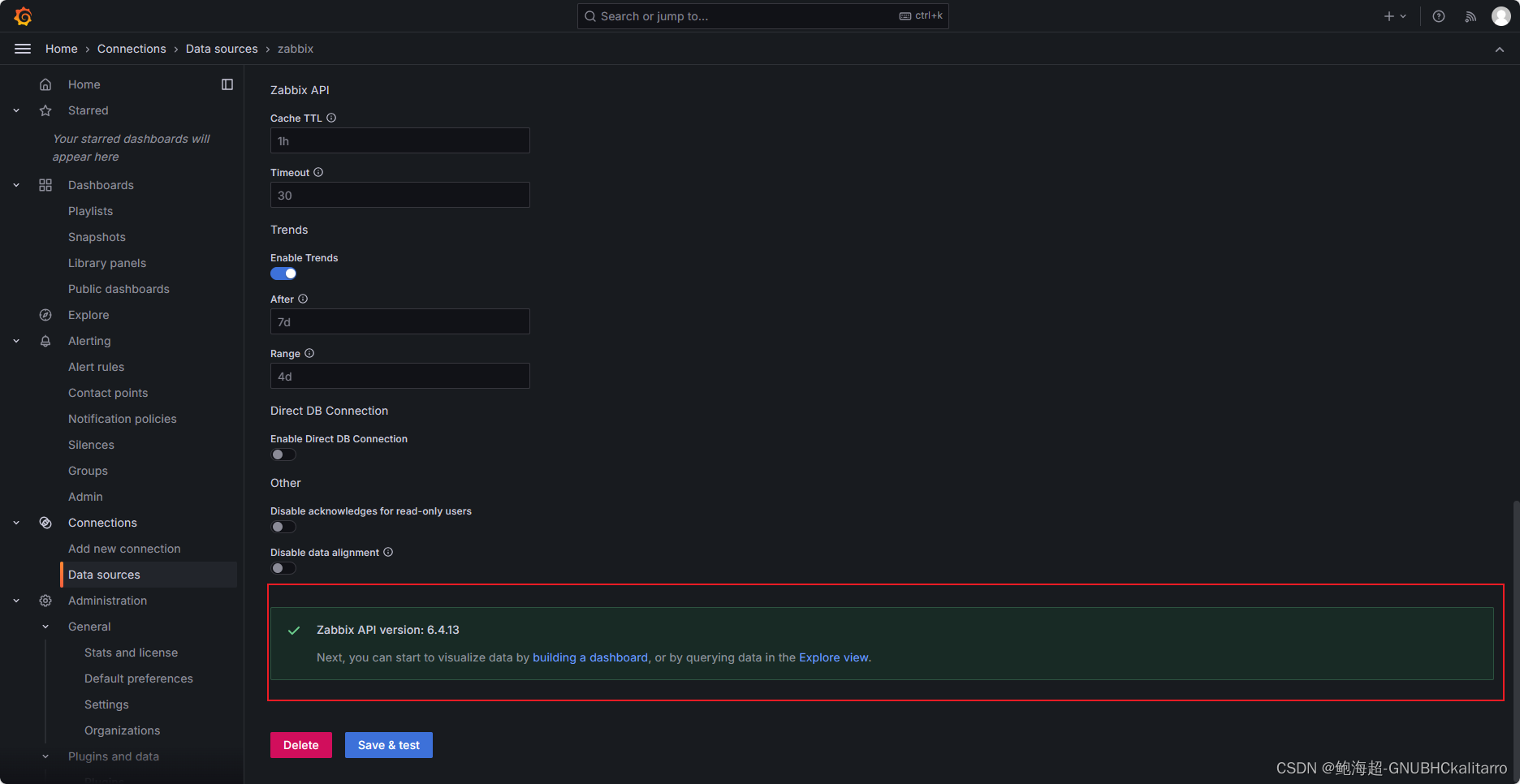Click the Connections plug icon

(45, 523)
